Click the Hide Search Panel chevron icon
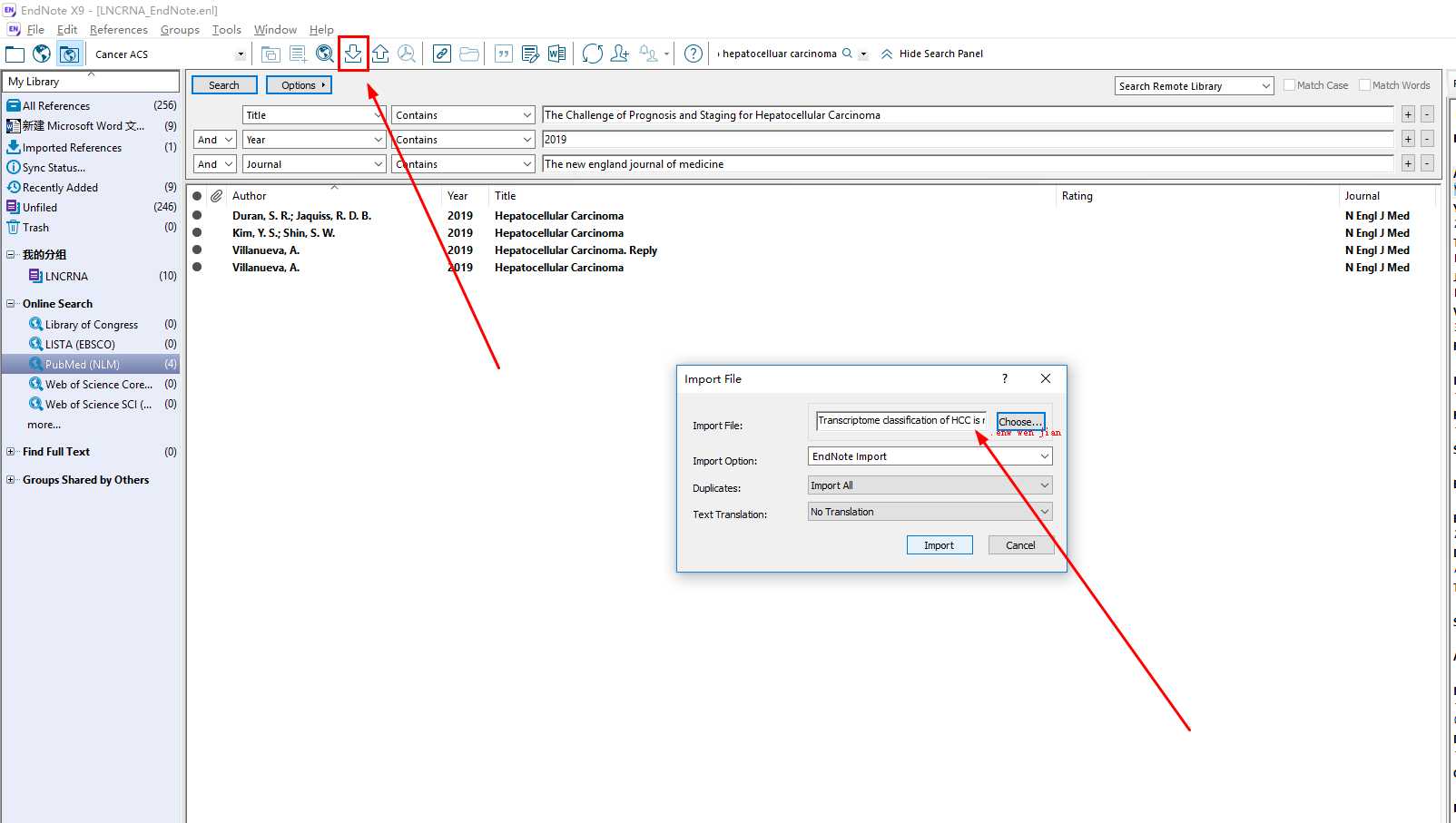The image size is (1456, 823). coord(887,54)
